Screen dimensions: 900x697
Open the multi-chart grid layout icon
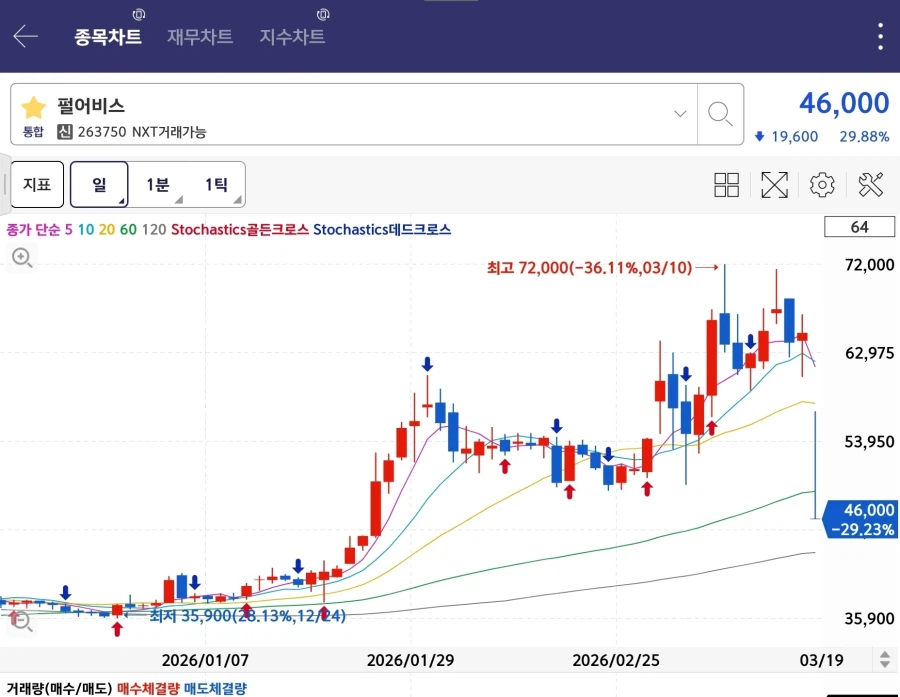click(x=726, y=184)
